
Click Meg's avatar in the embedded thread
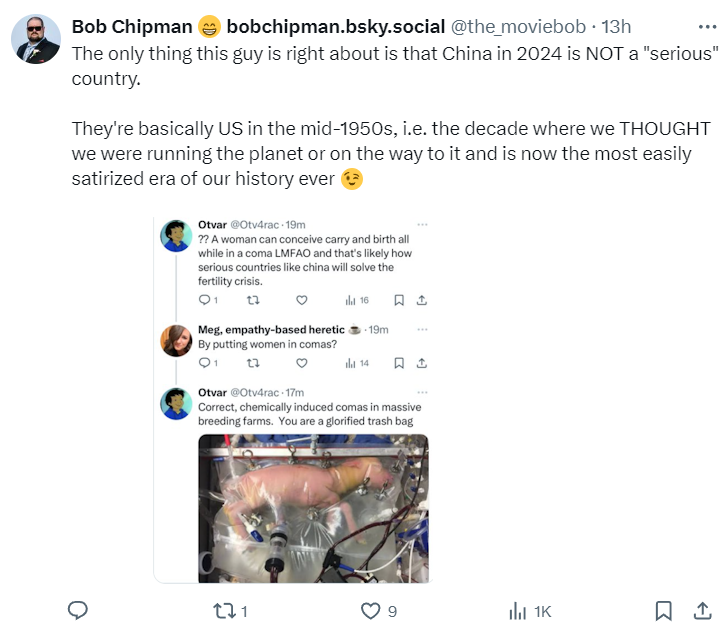pyautogui.click(x=176, y=340)
